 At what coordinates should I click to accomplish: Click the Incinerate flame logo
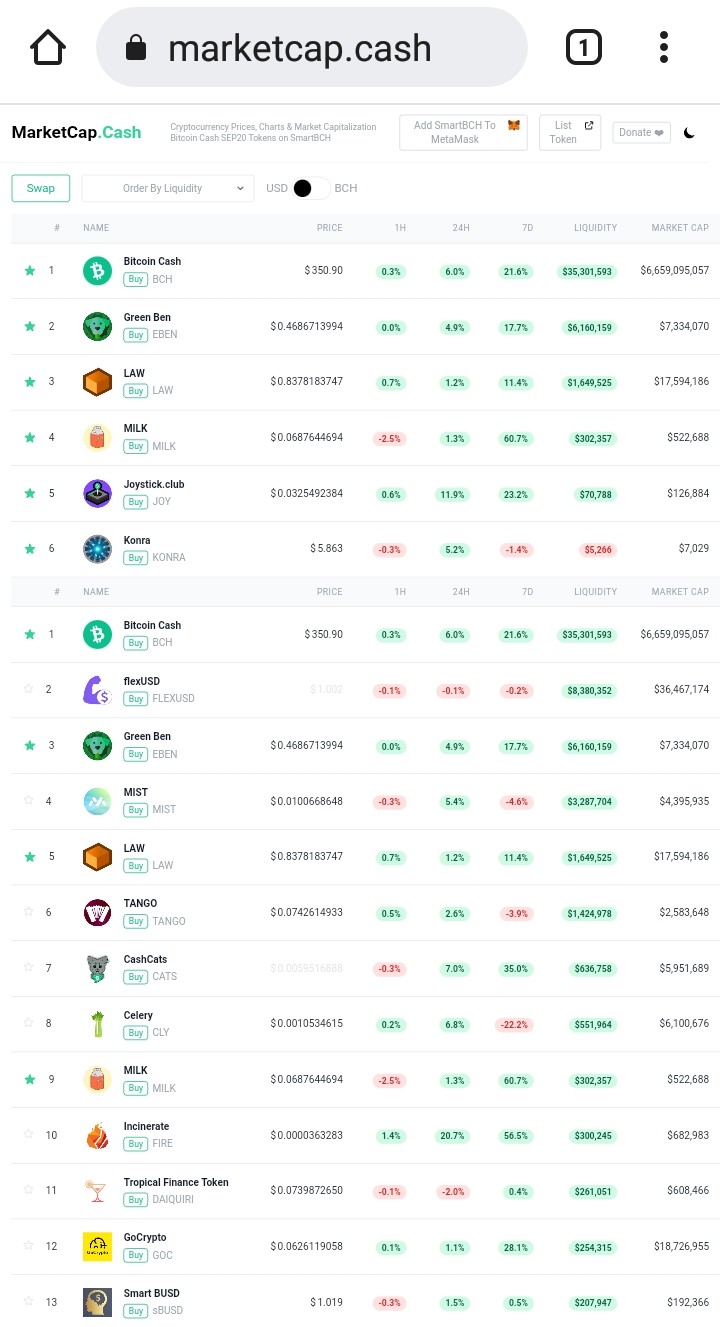pyautogui.click(x=97, y=1135)
